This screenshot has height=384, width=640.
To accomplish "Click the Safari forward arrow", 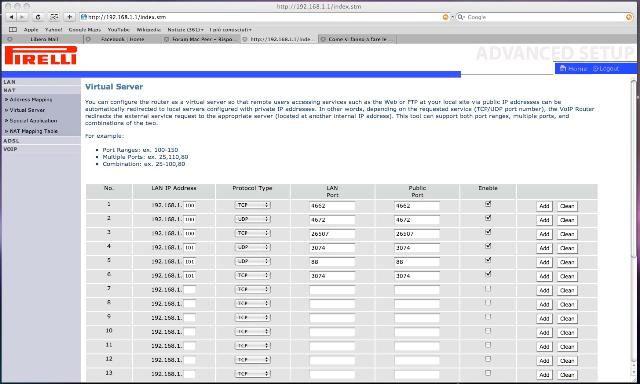I will point(22,17).
